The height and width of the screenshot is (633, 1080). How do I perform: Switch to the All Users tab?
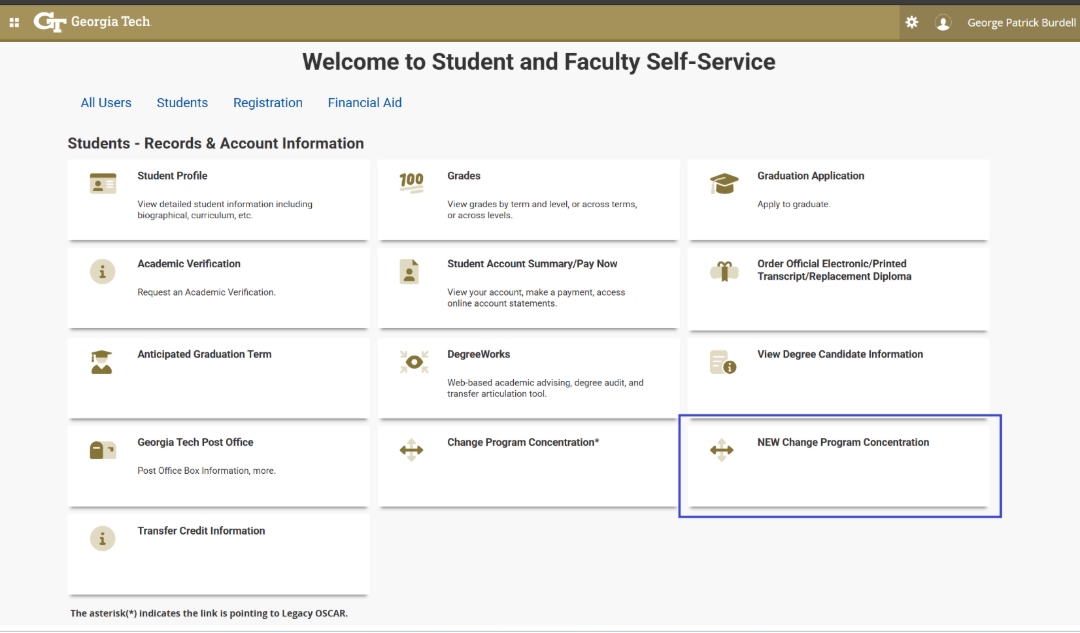click(x=106, y=103)
